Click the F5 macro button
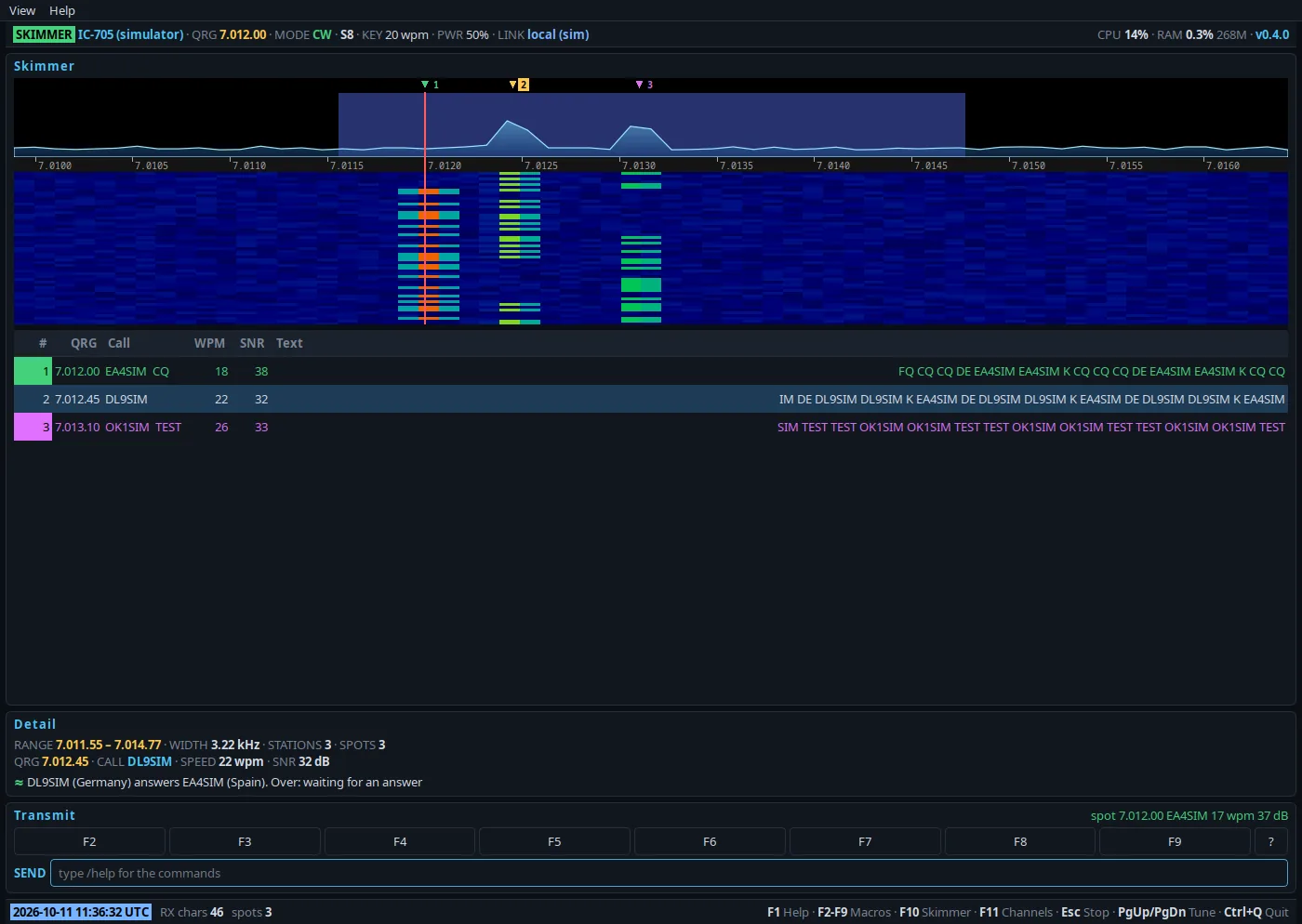 (x=554, y=841)
